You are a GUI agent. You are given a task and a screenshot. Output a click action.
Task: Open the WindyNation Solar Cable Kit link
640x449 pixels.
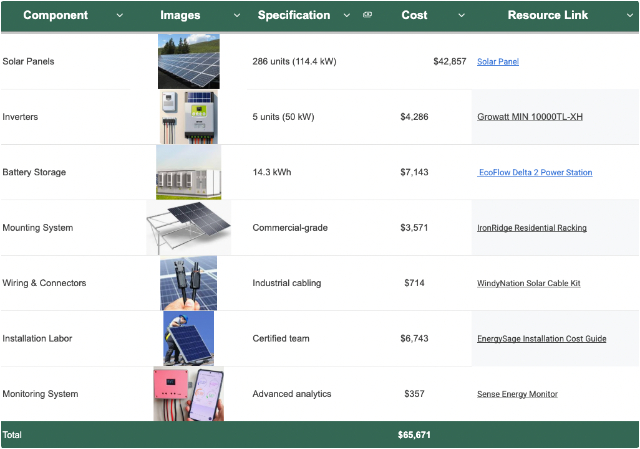[529, 283]
